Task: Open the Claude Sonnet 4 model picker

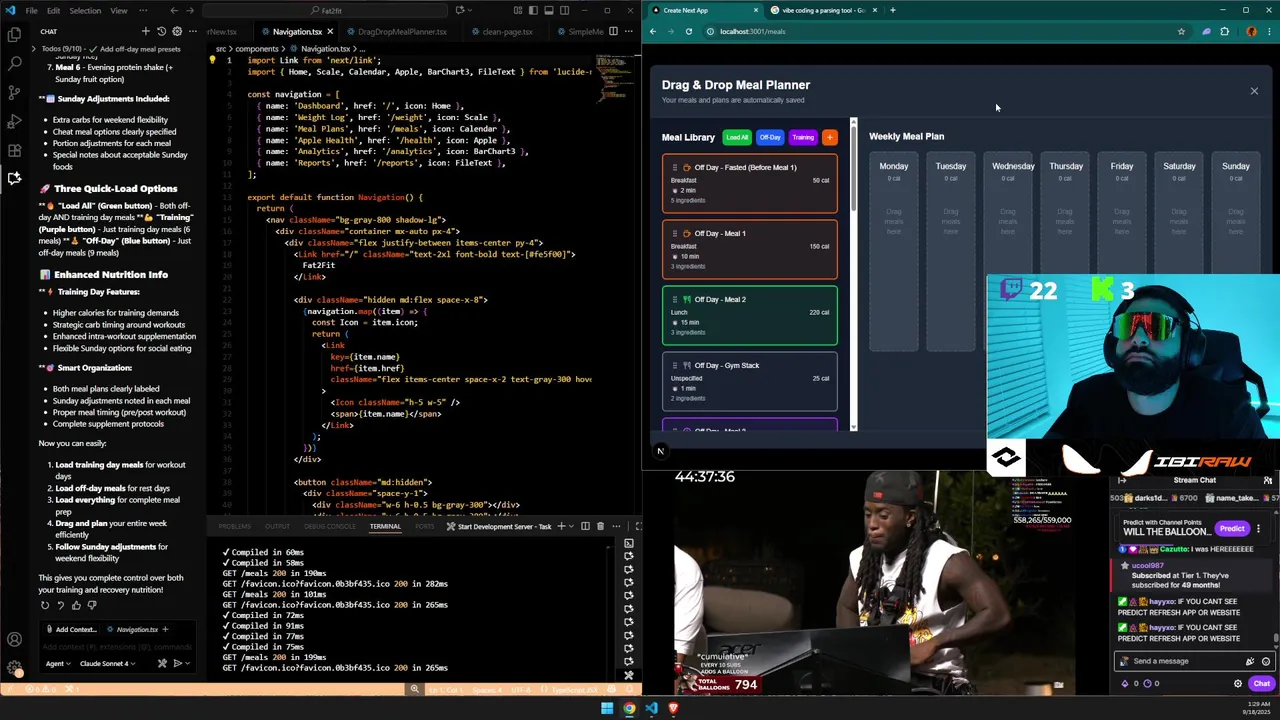Action: pos(106,663)
